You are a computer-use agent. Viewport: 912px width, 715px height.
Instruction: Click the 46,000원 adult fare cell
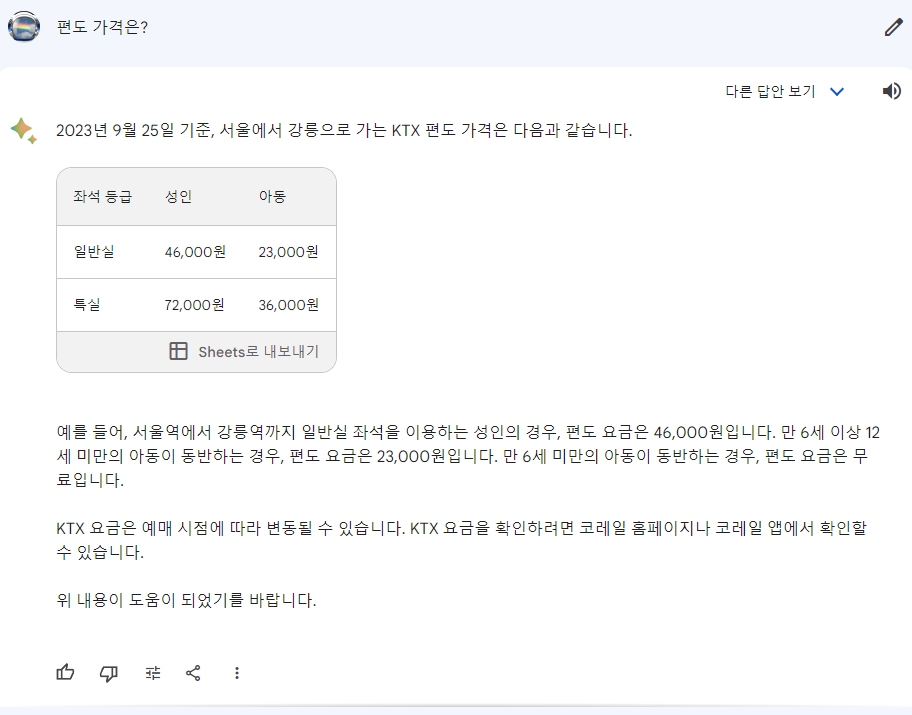coord(194,252)
